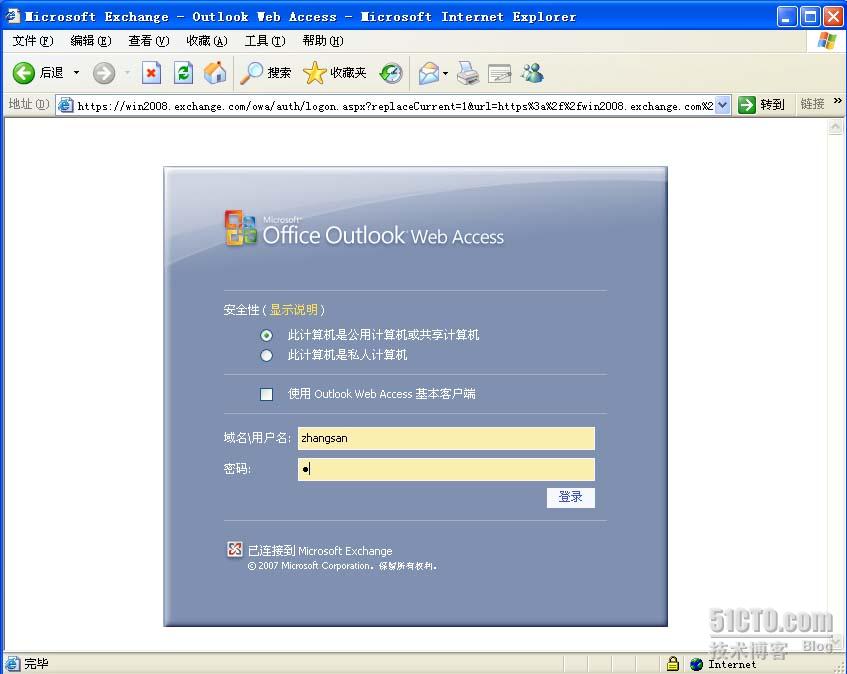This screenshot has width=847, height=674.
Task: Click the Back arrow button
Action: point(24,73)
